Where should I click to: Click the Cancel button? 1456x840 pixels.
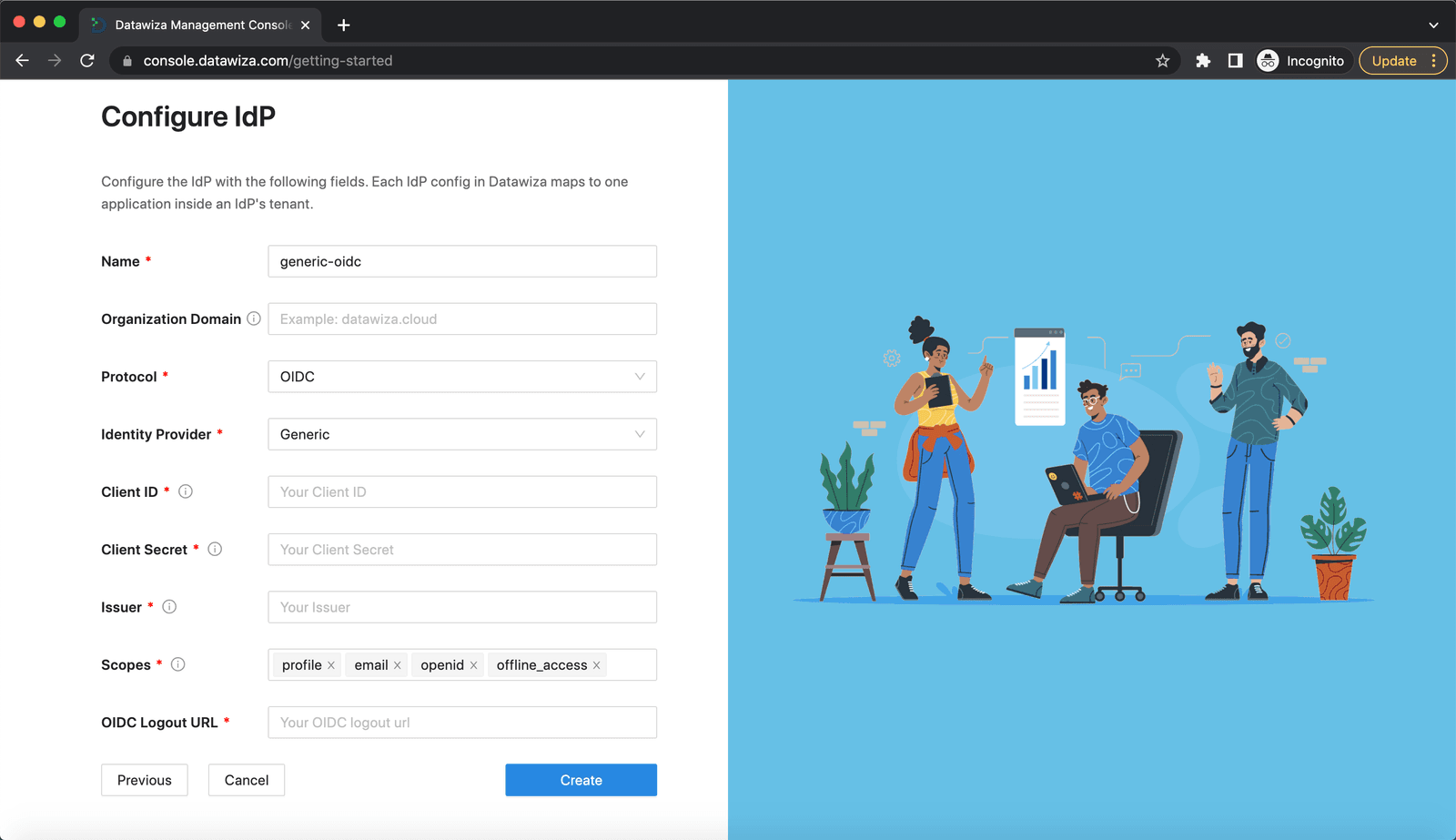click(247, 780)
